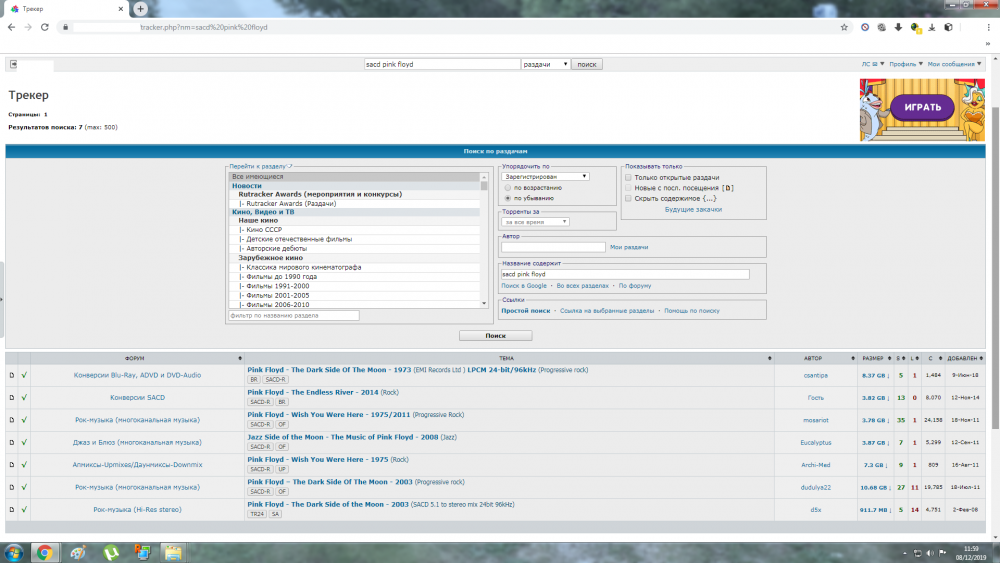The image size is (1000, 563).
Task: Open the black cube extension icon
Action: point(948,27)
